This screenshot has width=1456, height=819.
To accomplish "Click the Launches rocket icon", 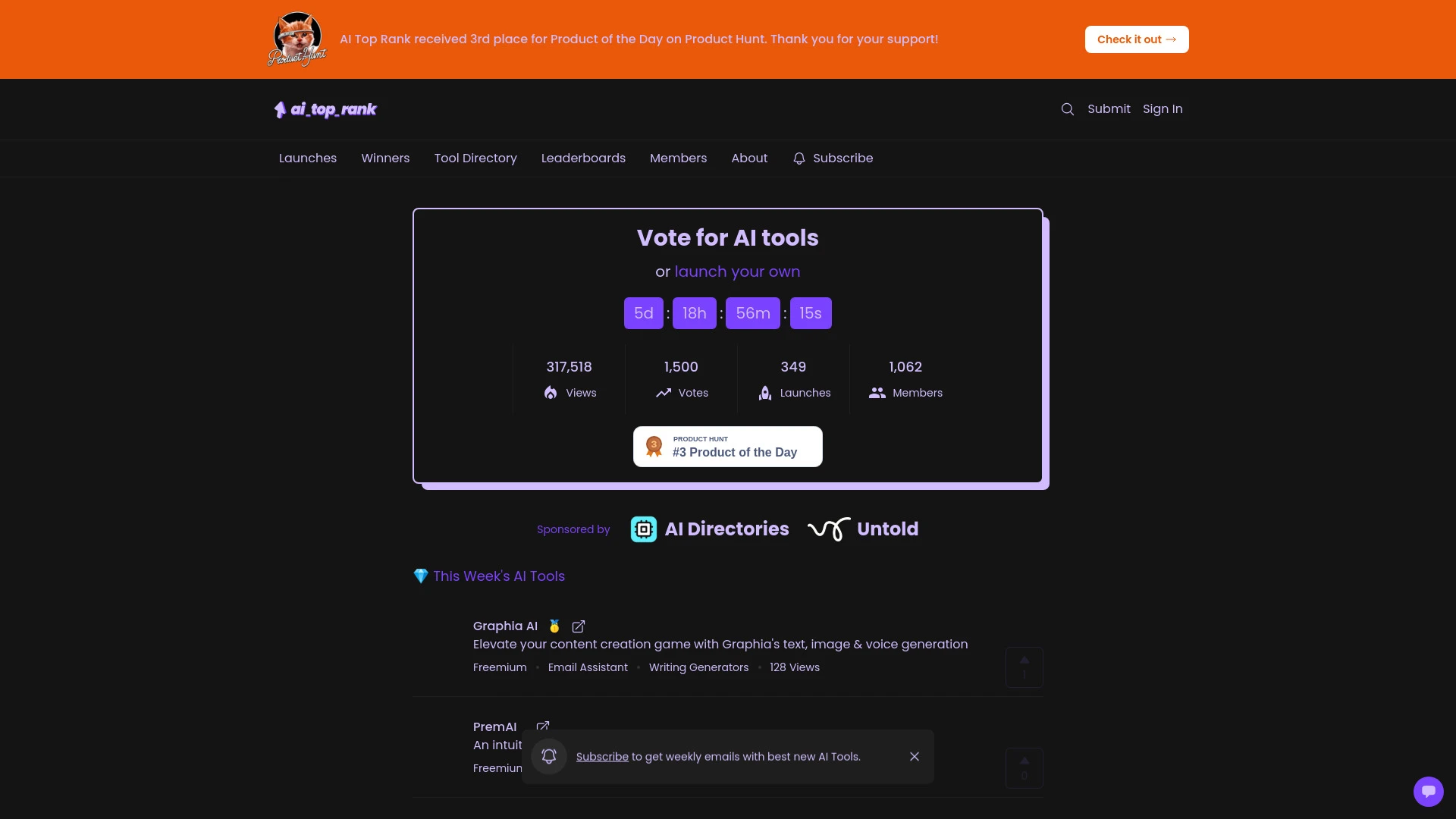I will tap(765, 392).
